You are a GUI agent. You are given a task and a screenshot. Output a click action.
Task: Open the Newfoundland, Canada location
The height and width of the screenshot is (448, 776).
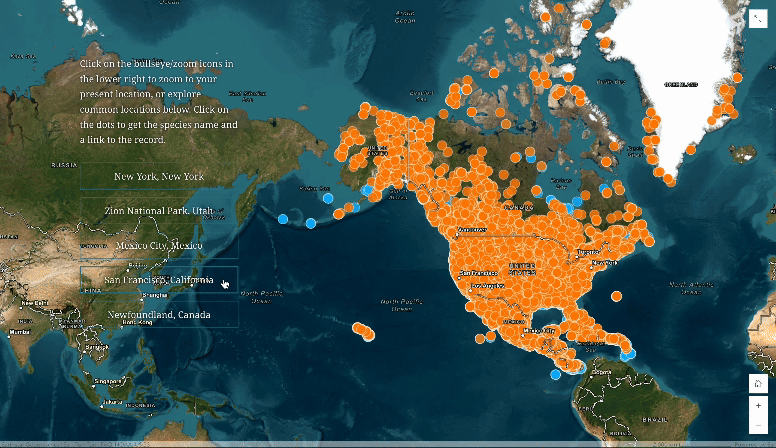click(159, 314)
